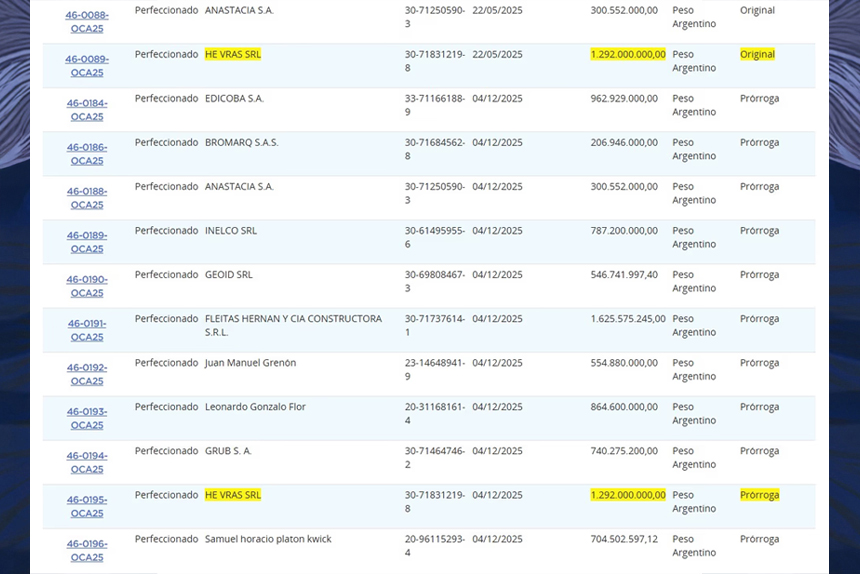Viewport: 860px width, 574px height.
Task: Click supplier name EDICOBA S.A.
Action: point(234,99)
